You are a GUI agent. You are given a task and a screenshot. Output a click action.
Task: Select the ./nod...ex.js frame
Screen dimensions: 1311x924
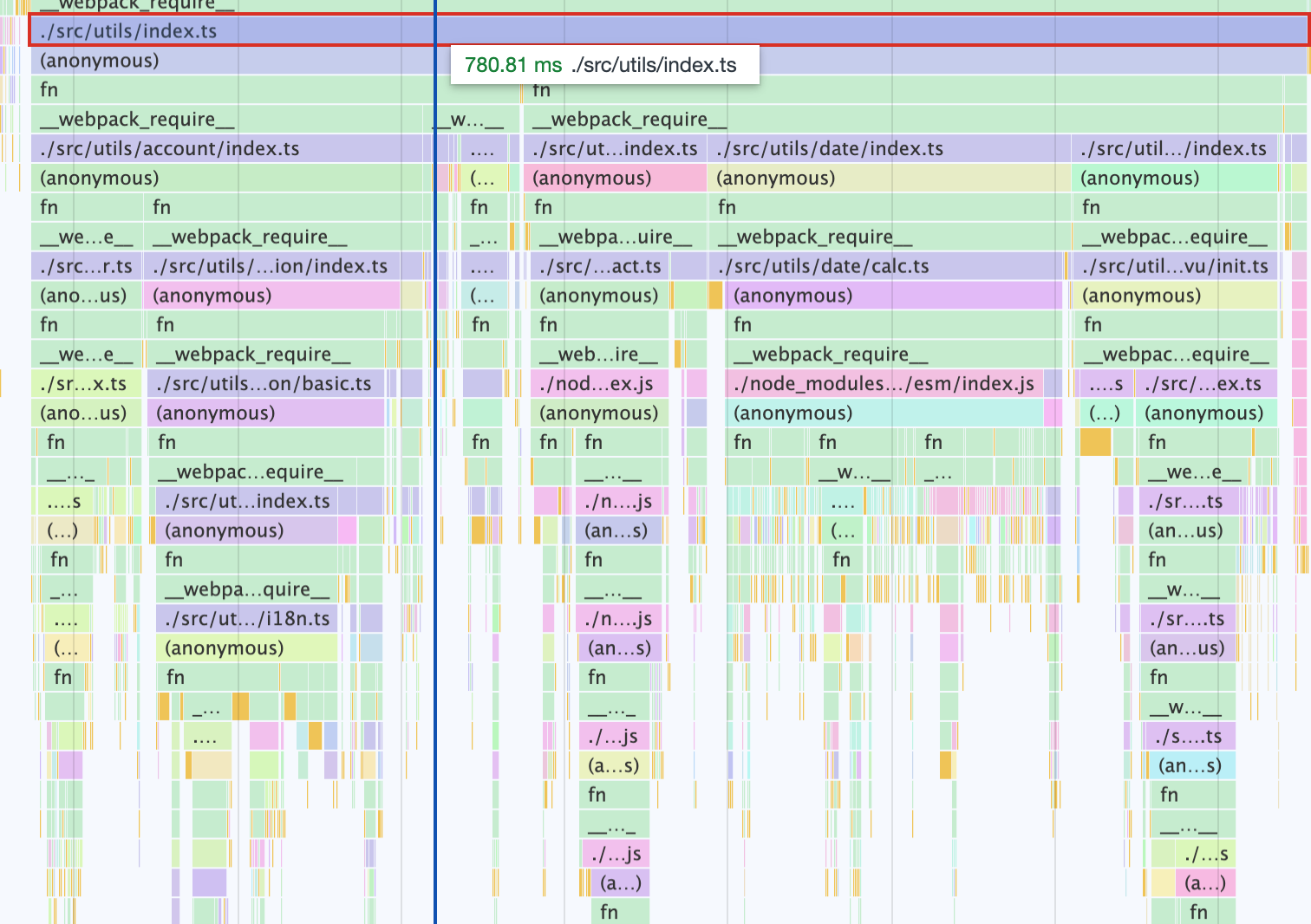pyautogui.click(x=598, y=384)
